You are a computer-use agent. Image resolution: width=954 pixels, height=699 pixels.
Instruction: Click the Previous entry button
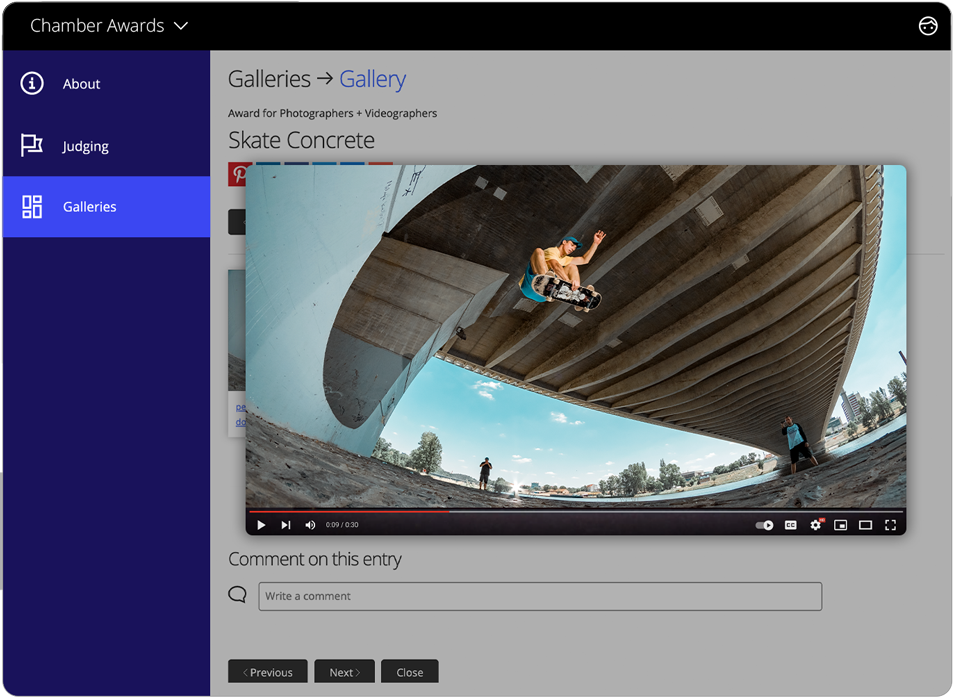267,671
